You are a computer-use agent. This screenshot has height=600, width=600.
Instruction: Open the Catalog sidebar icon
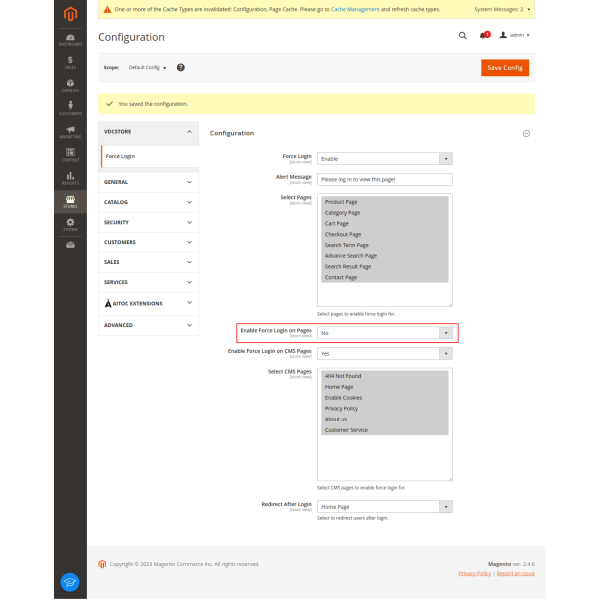70,86
